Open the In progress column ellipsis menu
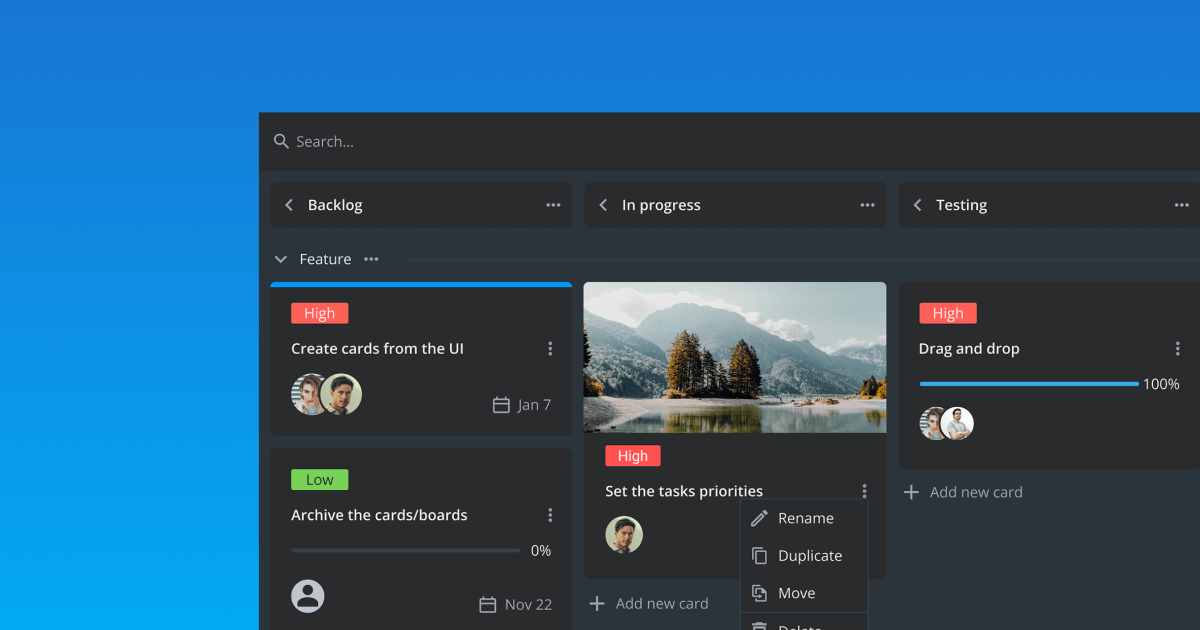This screenshot has height=630, width=1200. 867,204
